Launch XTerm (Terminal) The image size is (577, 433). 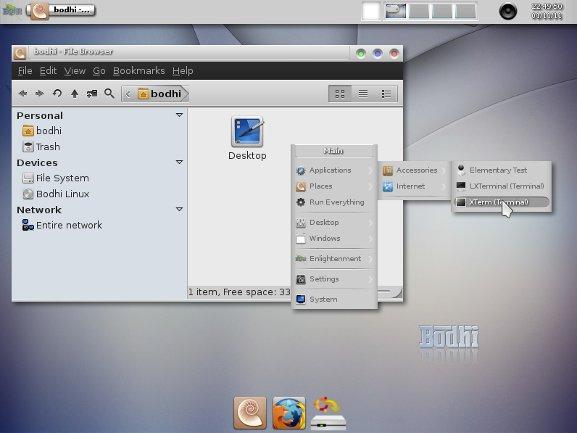pos(502,202)
